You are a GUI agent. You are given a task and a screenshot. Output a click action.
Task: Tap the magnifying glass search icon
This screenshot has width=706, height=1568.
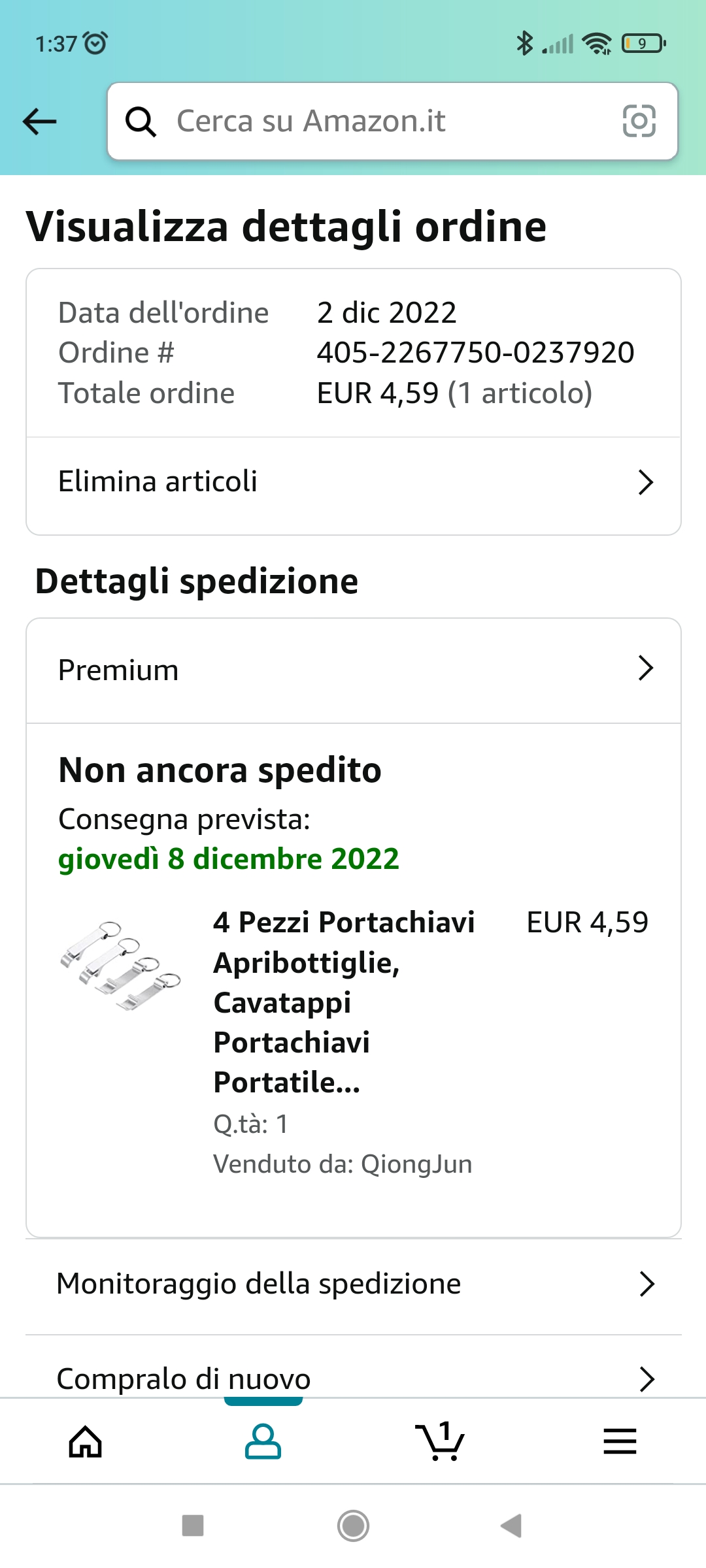pos(141,122)
